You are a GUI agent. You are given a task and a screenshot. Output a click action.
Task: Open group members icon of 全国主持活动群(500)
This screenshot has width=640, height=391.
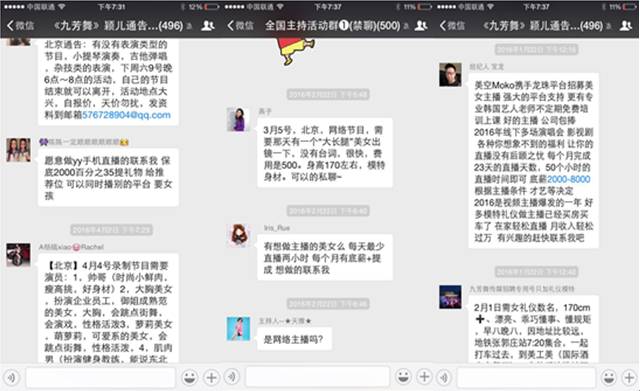point(421,26)
